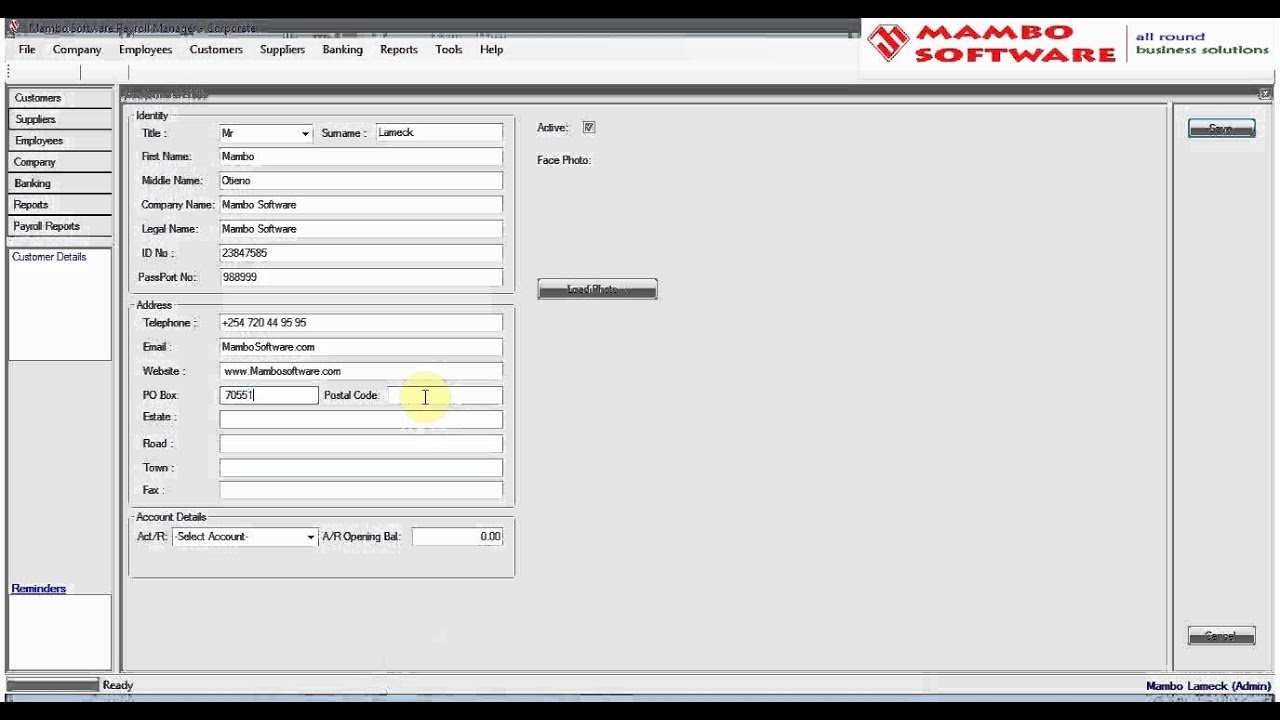Click the Fax field
The width and height of the screenshot is (1280, 720).
(361, 490)
